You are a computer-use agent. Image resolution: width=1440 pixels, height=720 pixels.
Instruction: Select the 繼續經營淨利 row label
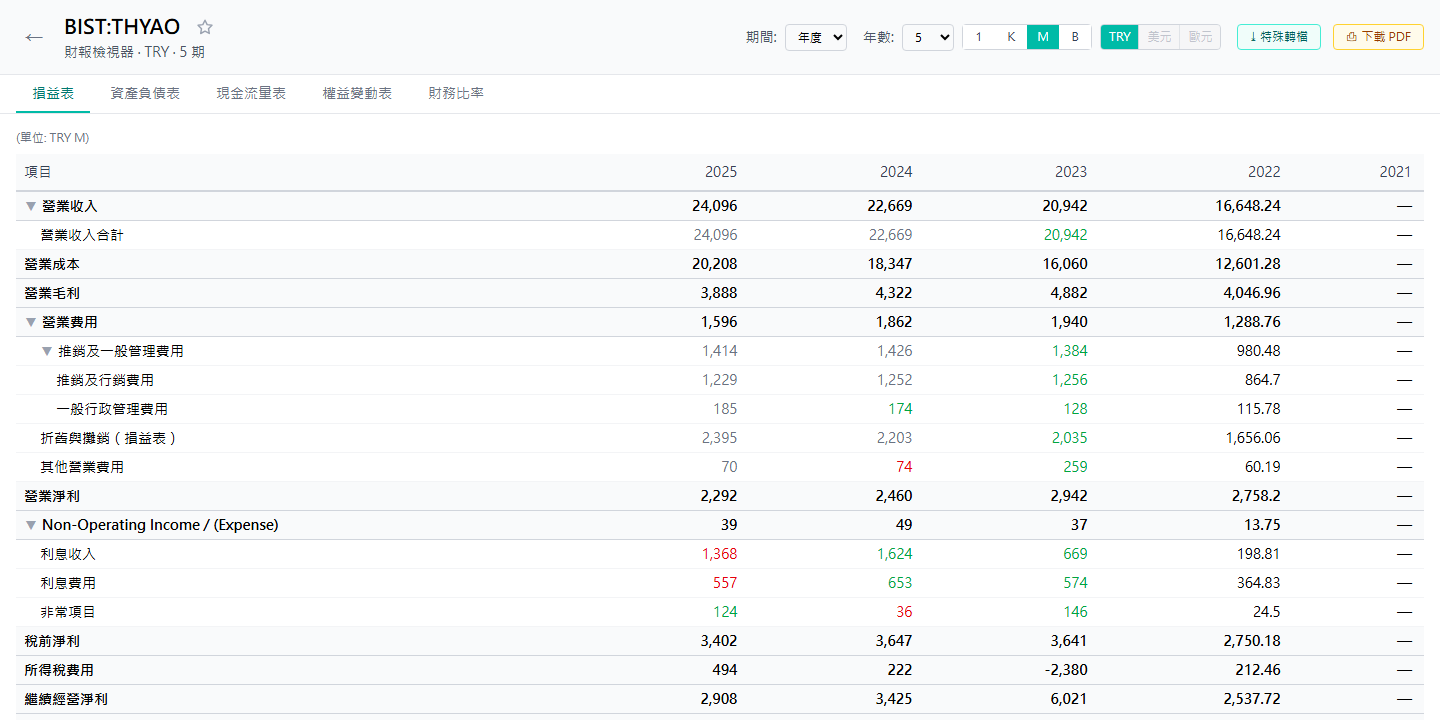click(x=66, y=699)
